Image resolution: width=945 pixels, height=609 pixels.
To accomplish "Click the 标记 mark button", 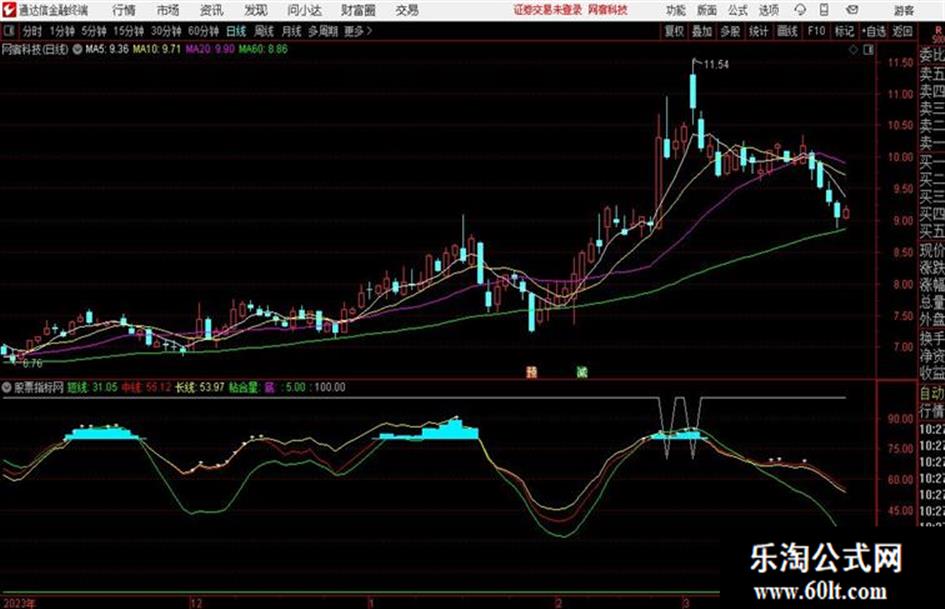I will (x=844, y=31).
